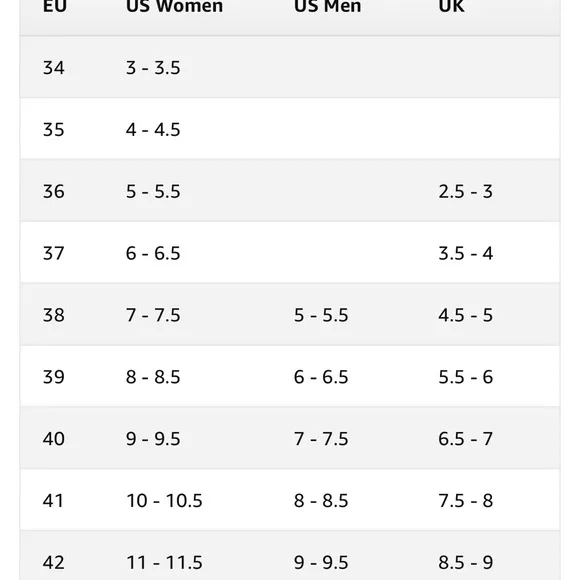Click US Men 5 - 5.5 cell

tap(321, 315)
